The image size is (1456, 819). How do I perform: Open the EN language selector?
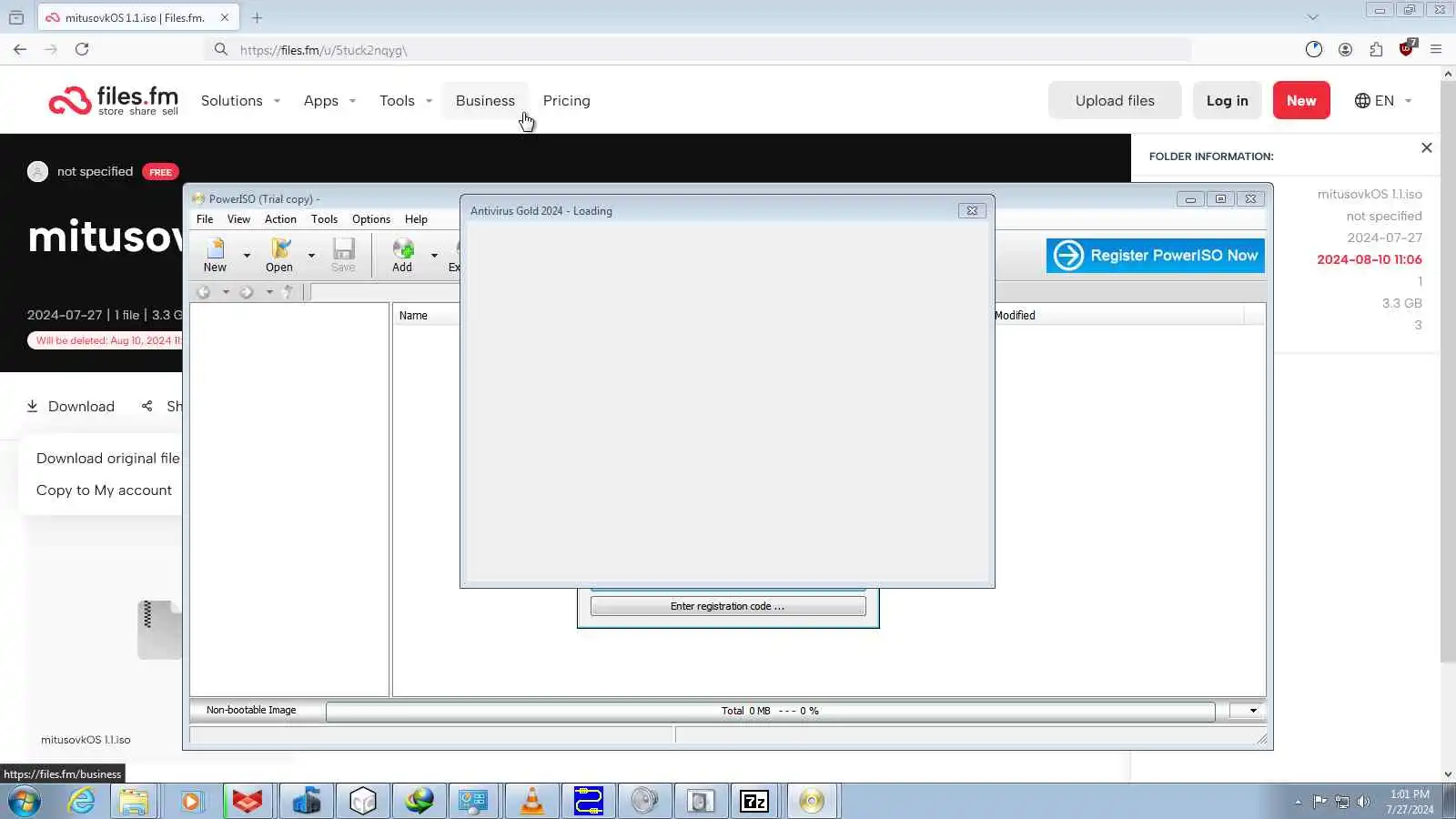click(x=1383, y=101)
